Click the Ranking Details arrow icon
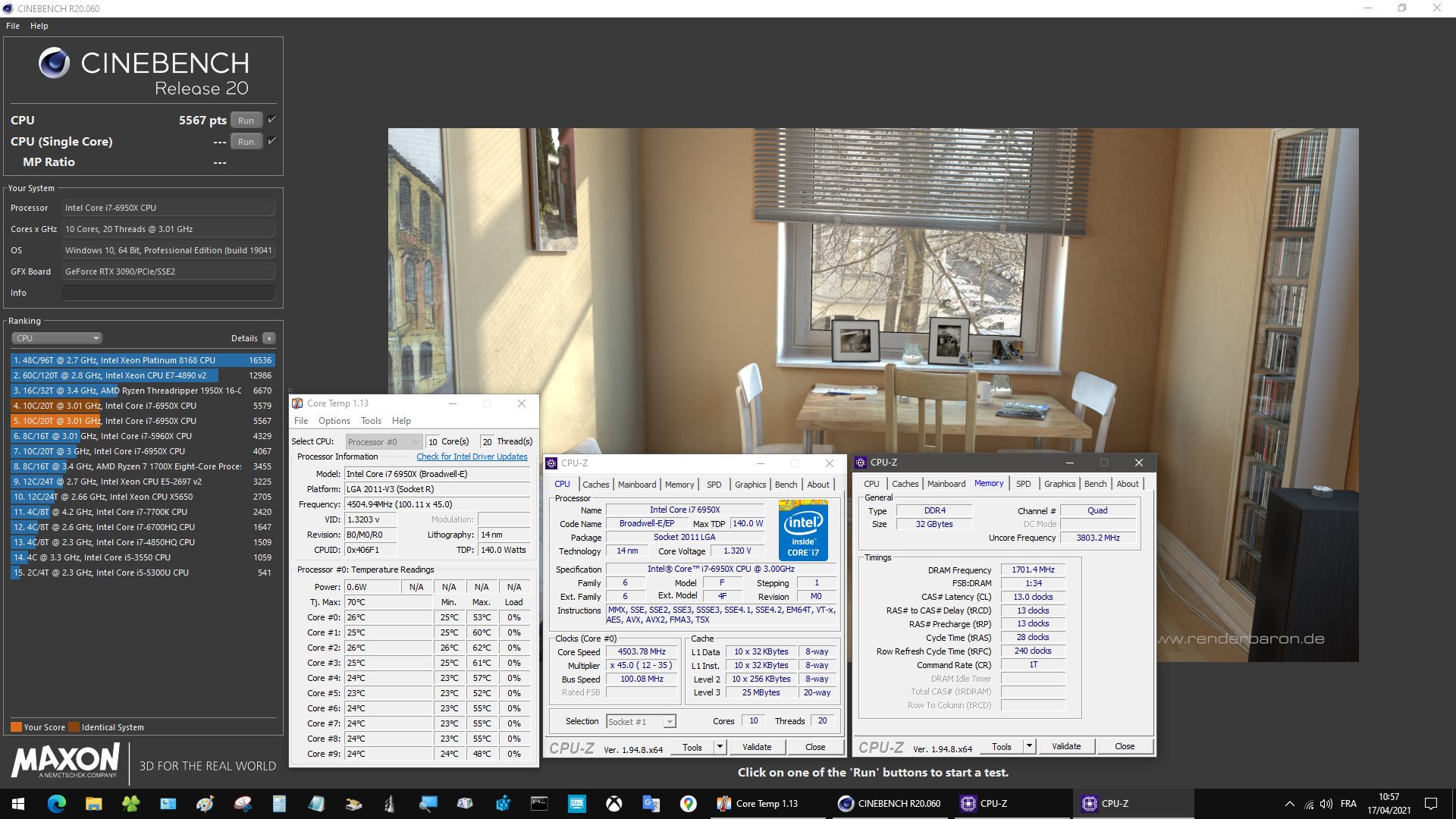 (269, 338)
